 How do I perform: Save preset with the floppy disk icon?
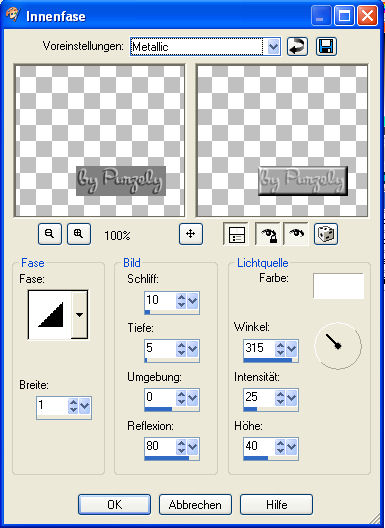pyautogui.click(x=326, y=46)
